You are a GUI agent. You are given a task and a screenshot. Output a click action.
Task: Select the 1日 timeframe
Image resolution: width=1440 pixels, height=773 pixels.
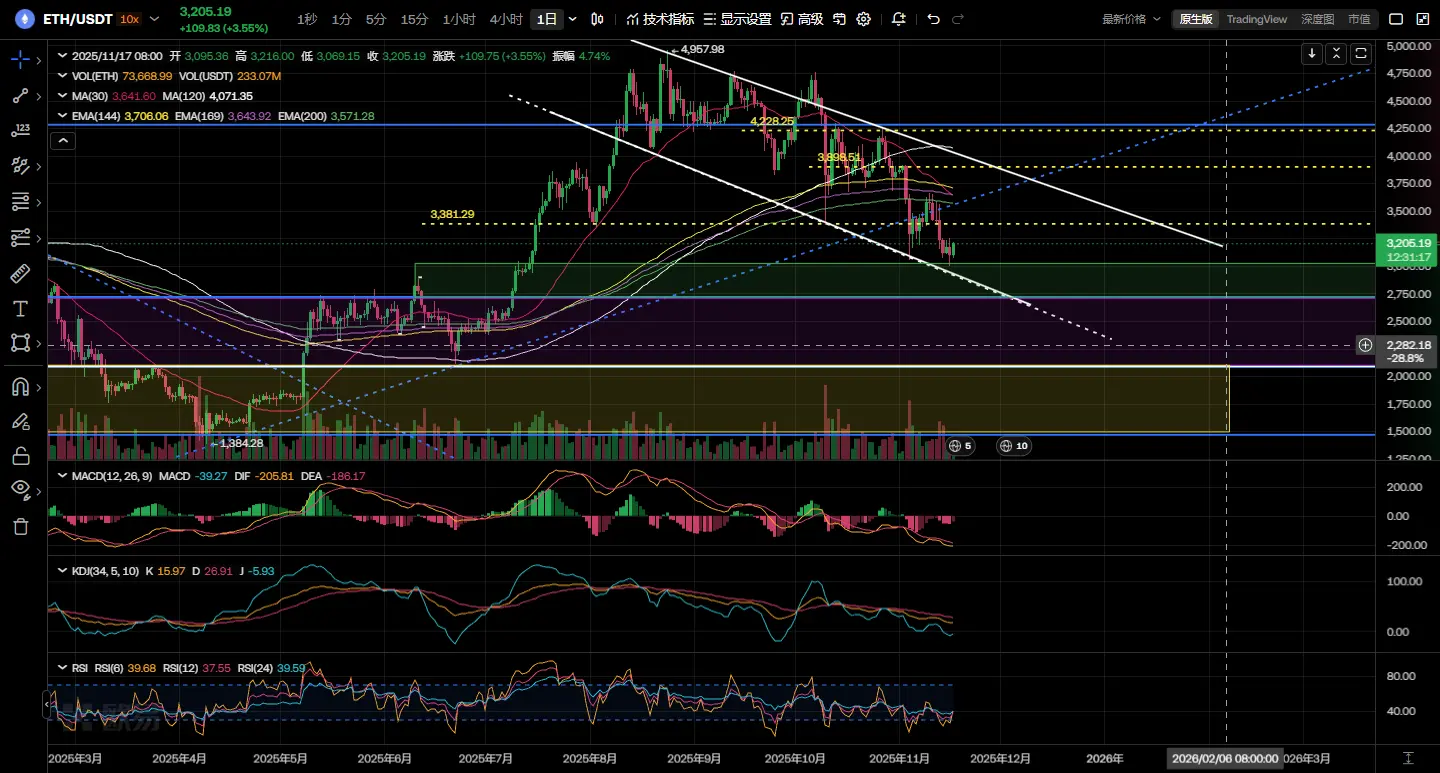pos(547,19)
